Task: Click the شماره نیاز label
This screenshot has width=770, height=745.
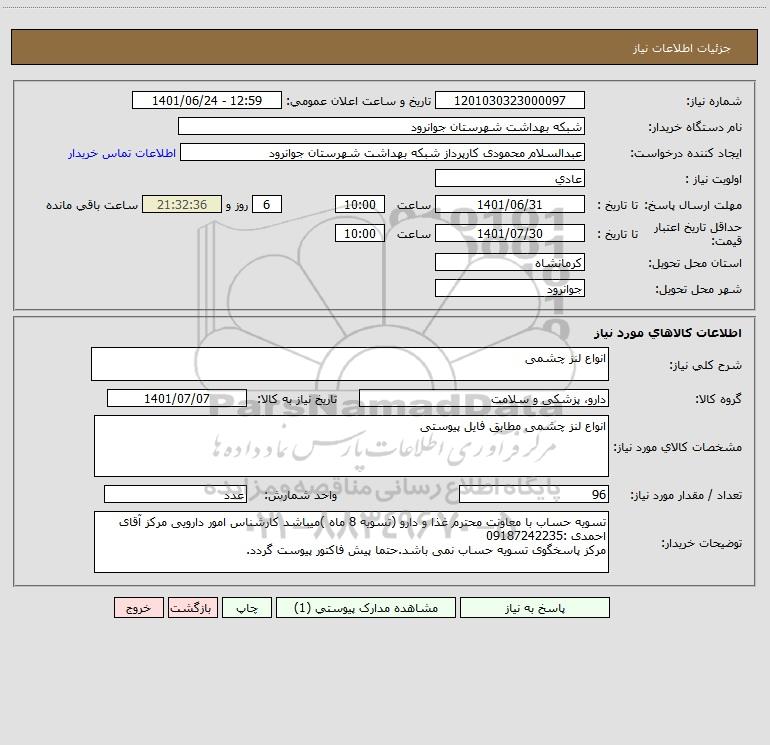Action: [x=714, y=102]
